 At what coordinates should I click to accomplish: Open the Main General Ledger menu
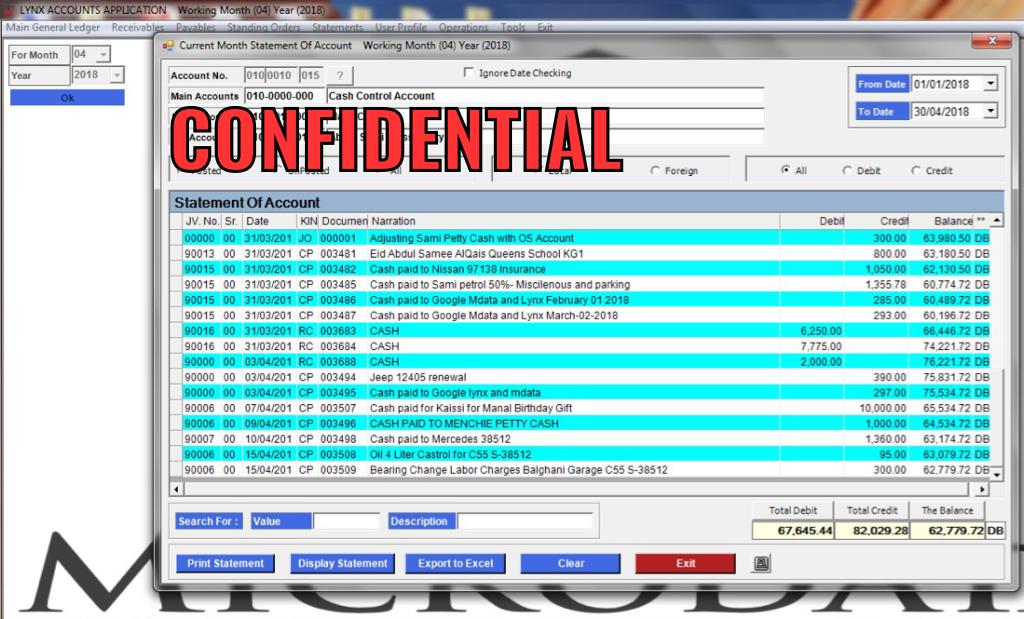tap(53, 27)
